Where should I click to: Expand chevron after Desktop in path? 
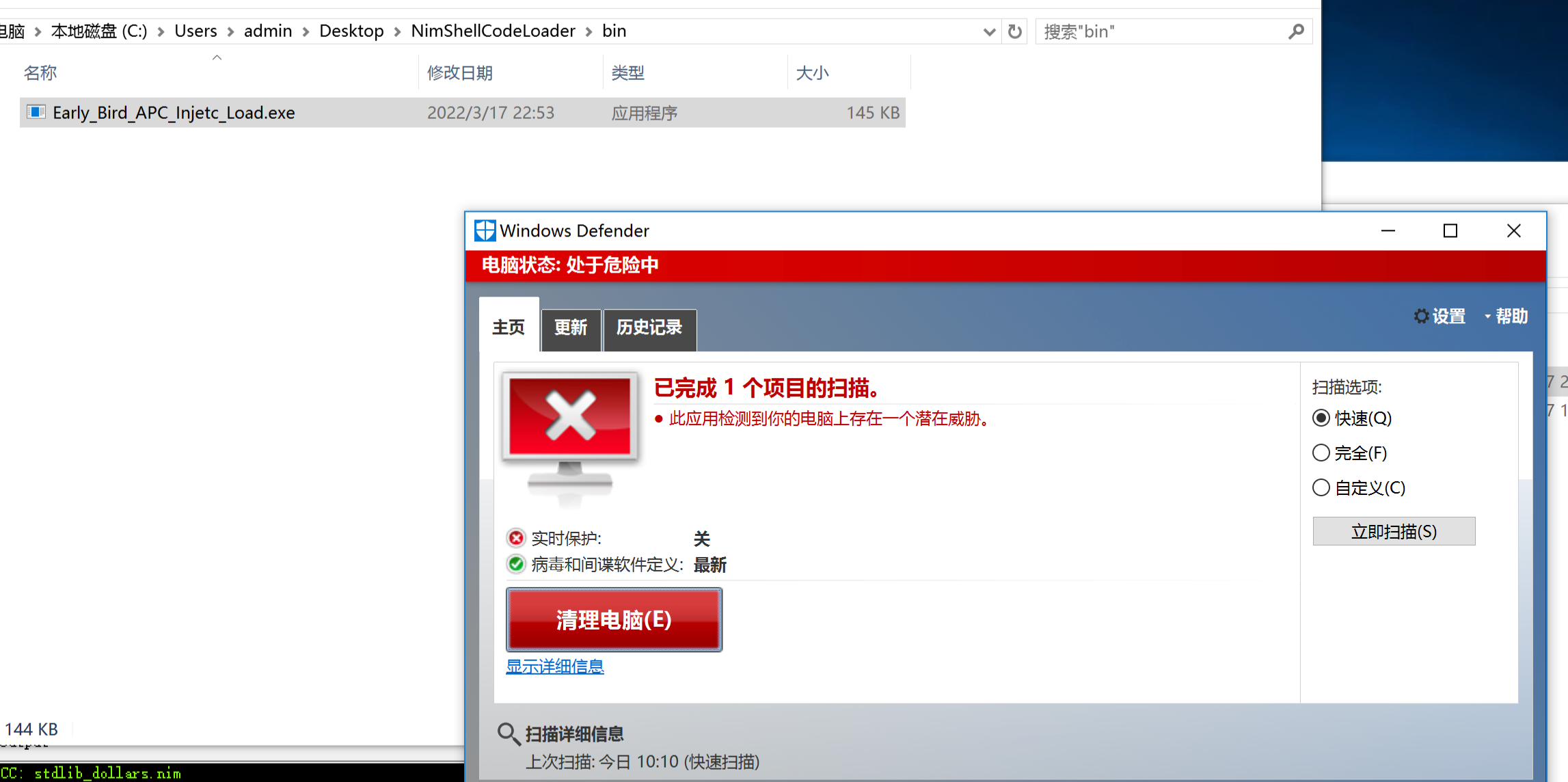pos(397,31)
